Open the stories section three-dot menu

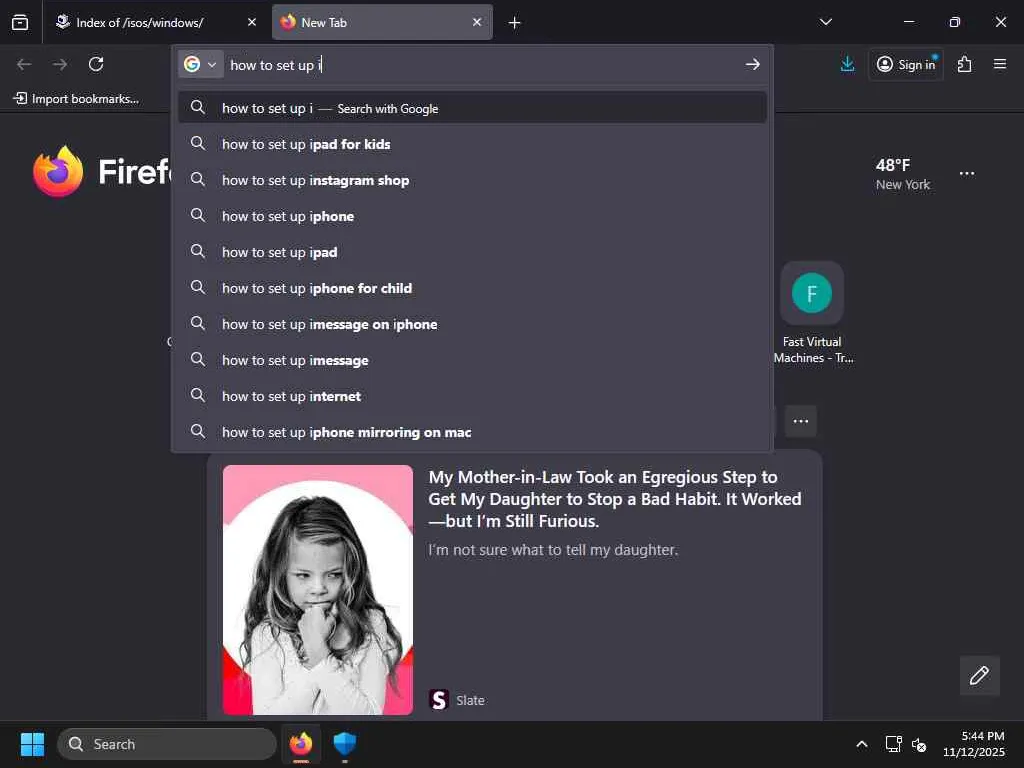[x=801, y=421]
